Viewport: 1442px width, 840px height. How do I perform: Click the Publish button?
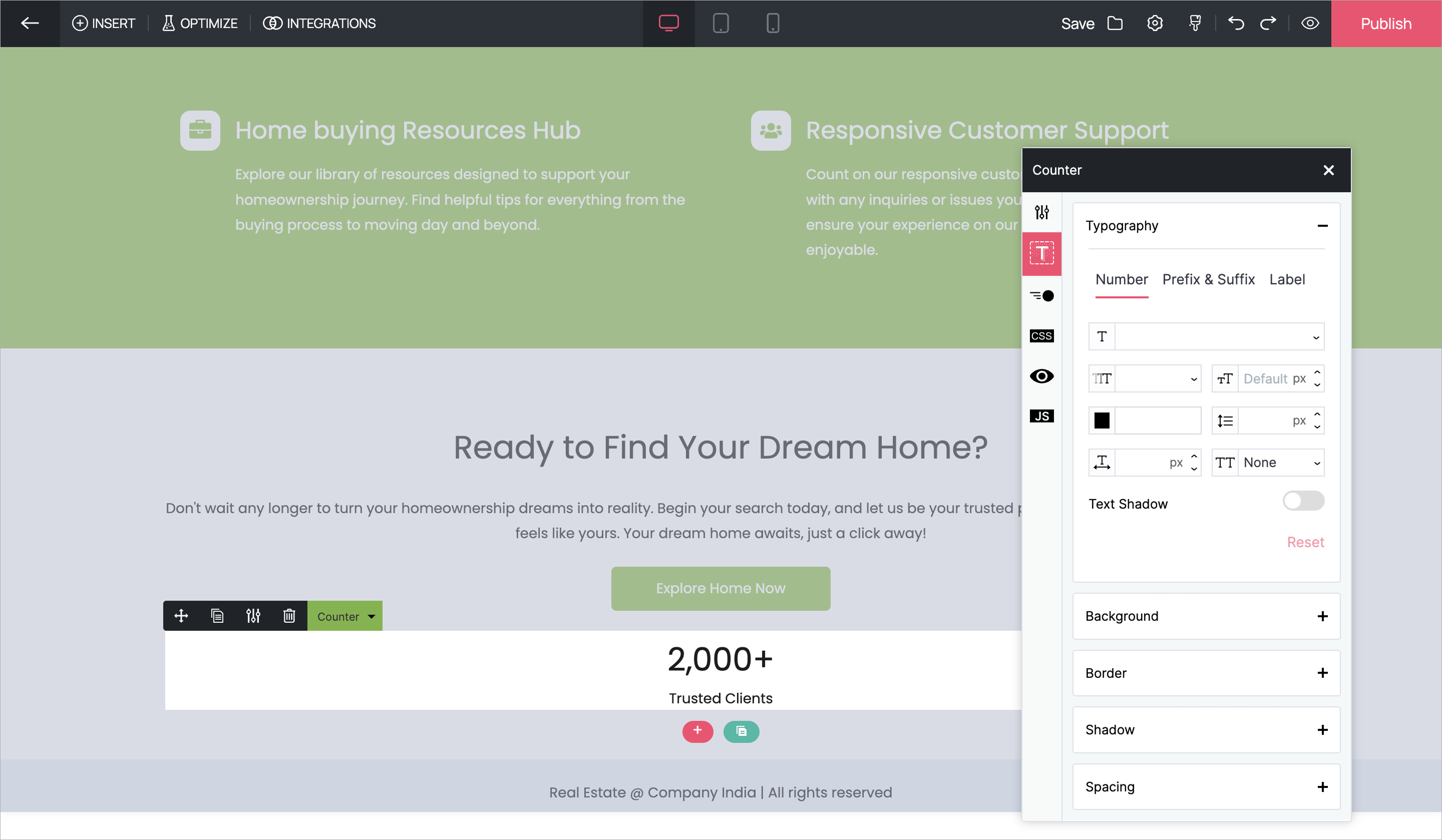1385,24
